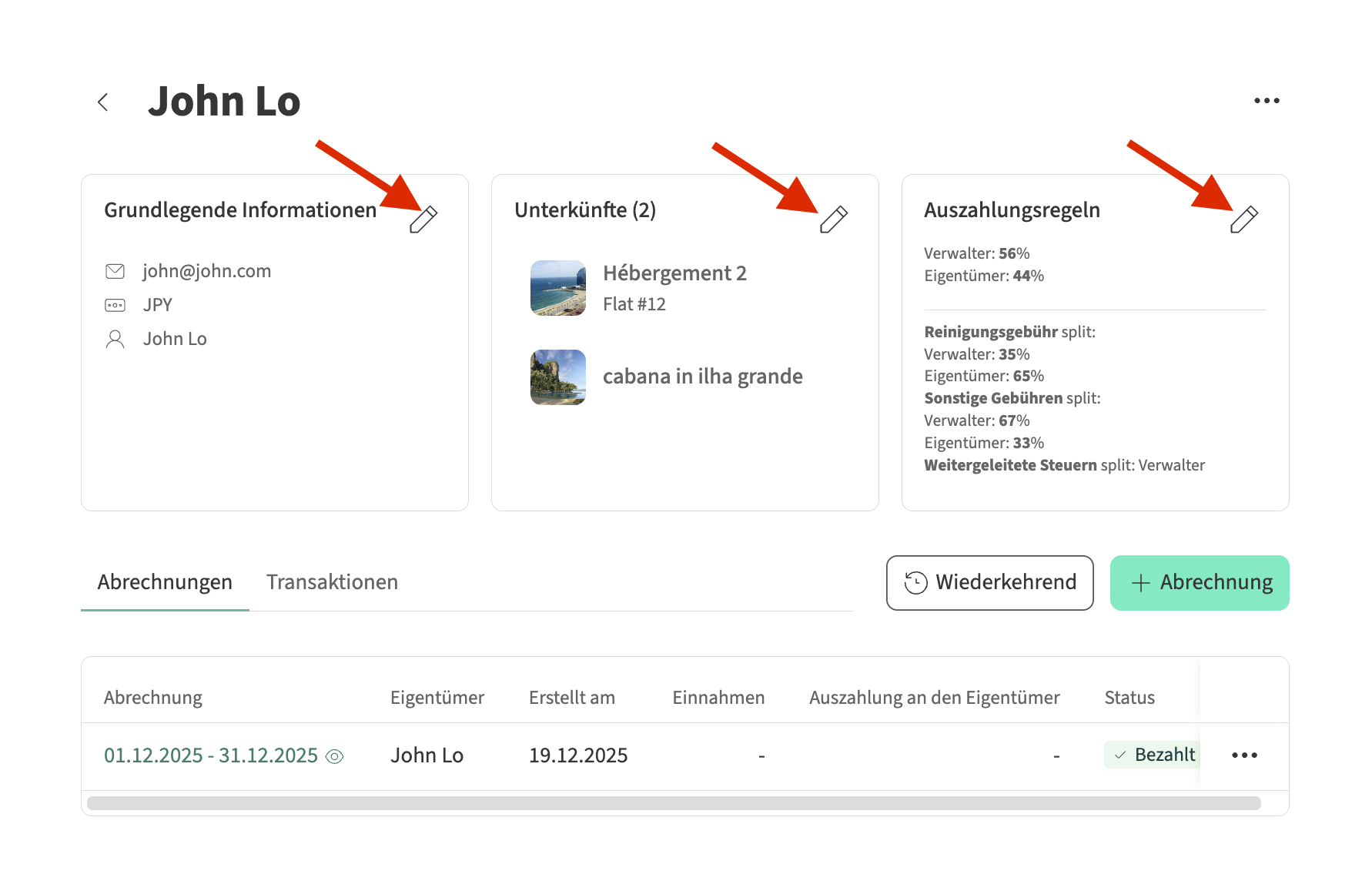Viewport: 1372px width, 881px height.
Task: Open the cabana in ilha grande thumbnail
Action: click(x=558, y=377)
